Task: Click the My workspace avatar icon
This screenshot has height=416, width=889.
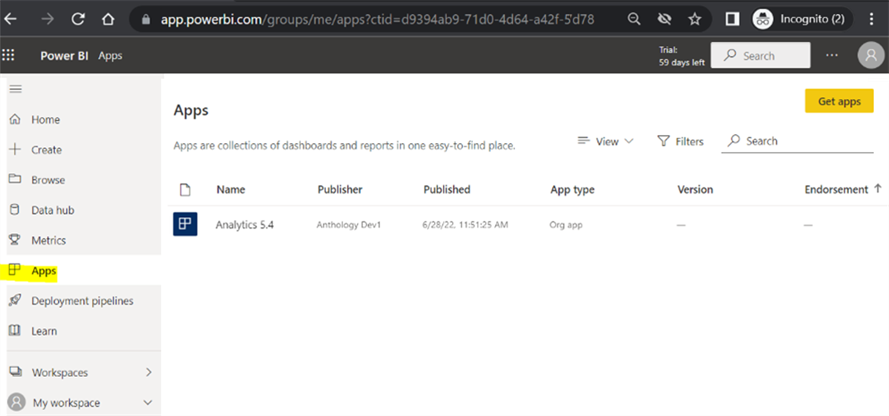Action: click(x=18, y=403)
